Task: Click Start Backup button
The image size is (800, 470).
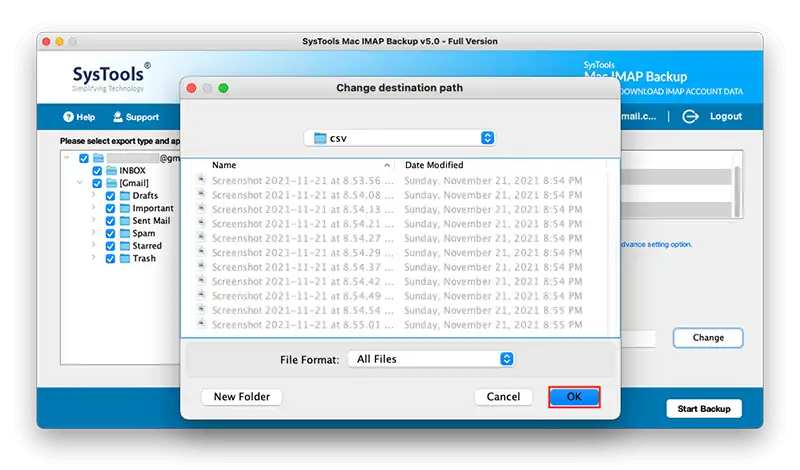Action: (704, 409)
